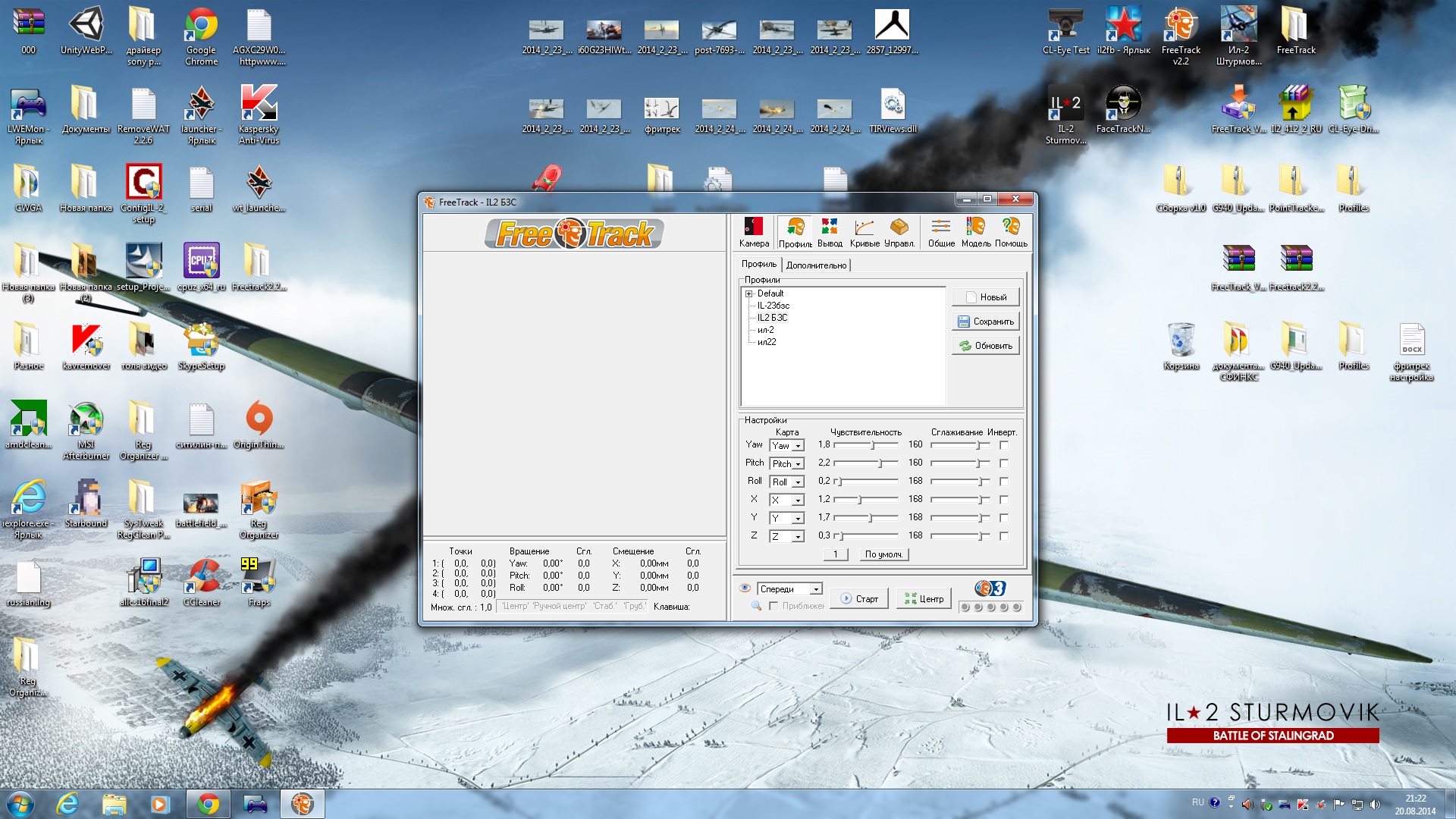The image size is (1456, 819).
Task: Open the Кривые curves icon
Action: tap(864, 232)
